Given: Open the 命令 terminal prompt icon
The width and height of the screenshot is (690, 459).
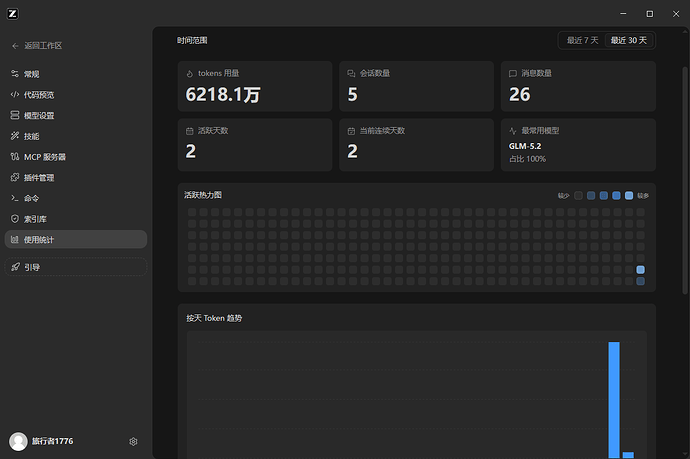Looking at the screenshot, I should [x=15, y=198].
